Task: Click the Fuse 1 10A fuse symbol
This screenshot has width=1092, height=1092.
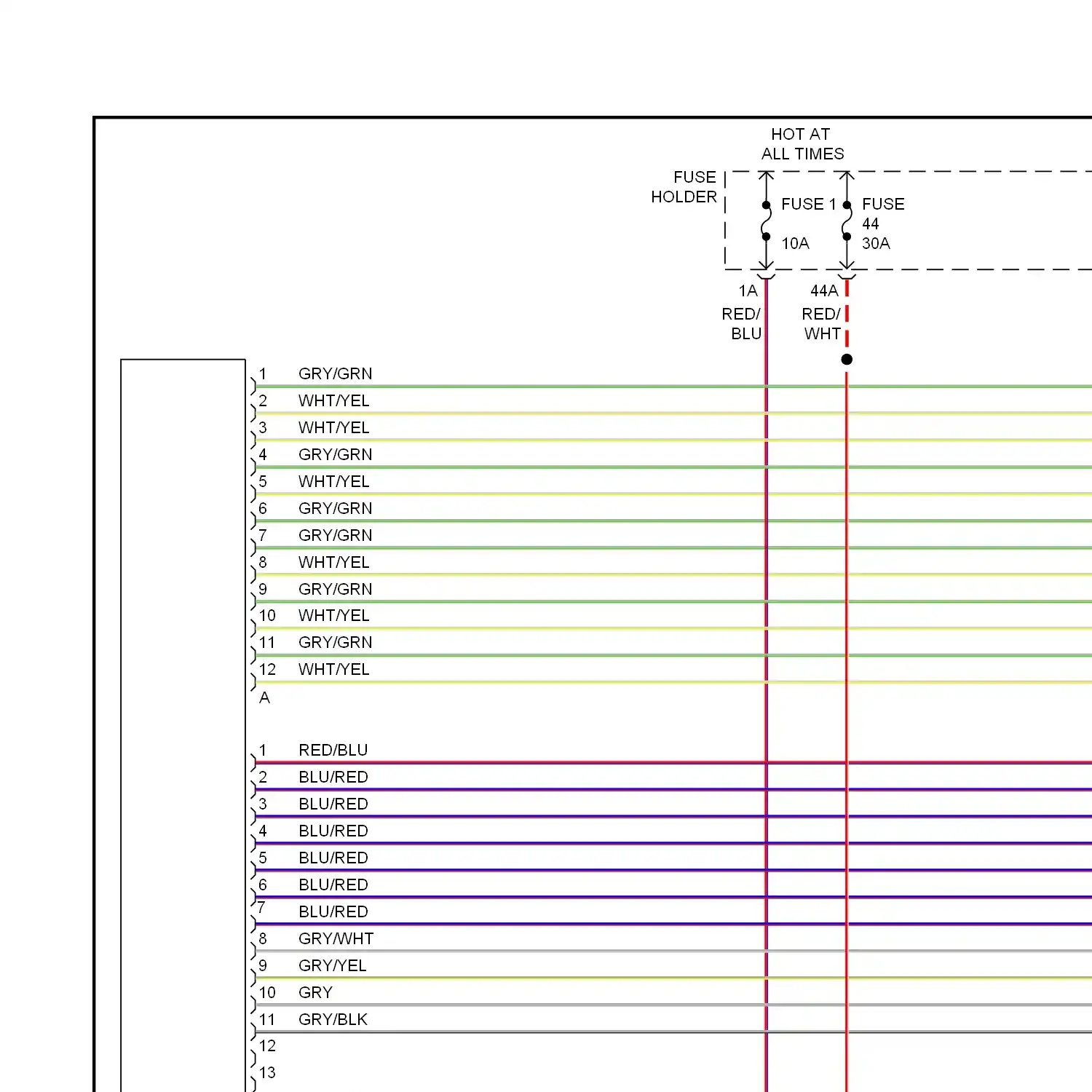Action: coord(766,221)
